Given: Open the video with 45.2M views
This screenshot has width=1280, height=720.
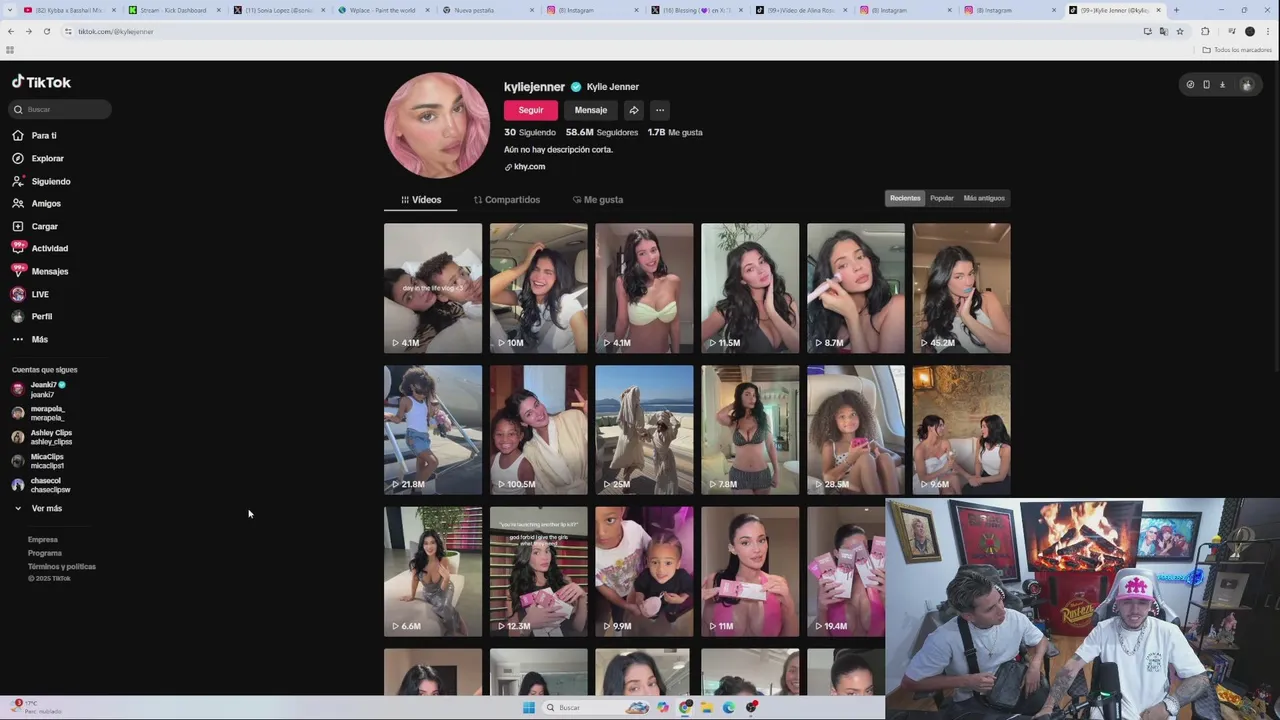Looking at the screenshot, I should (x=961, y=288).
